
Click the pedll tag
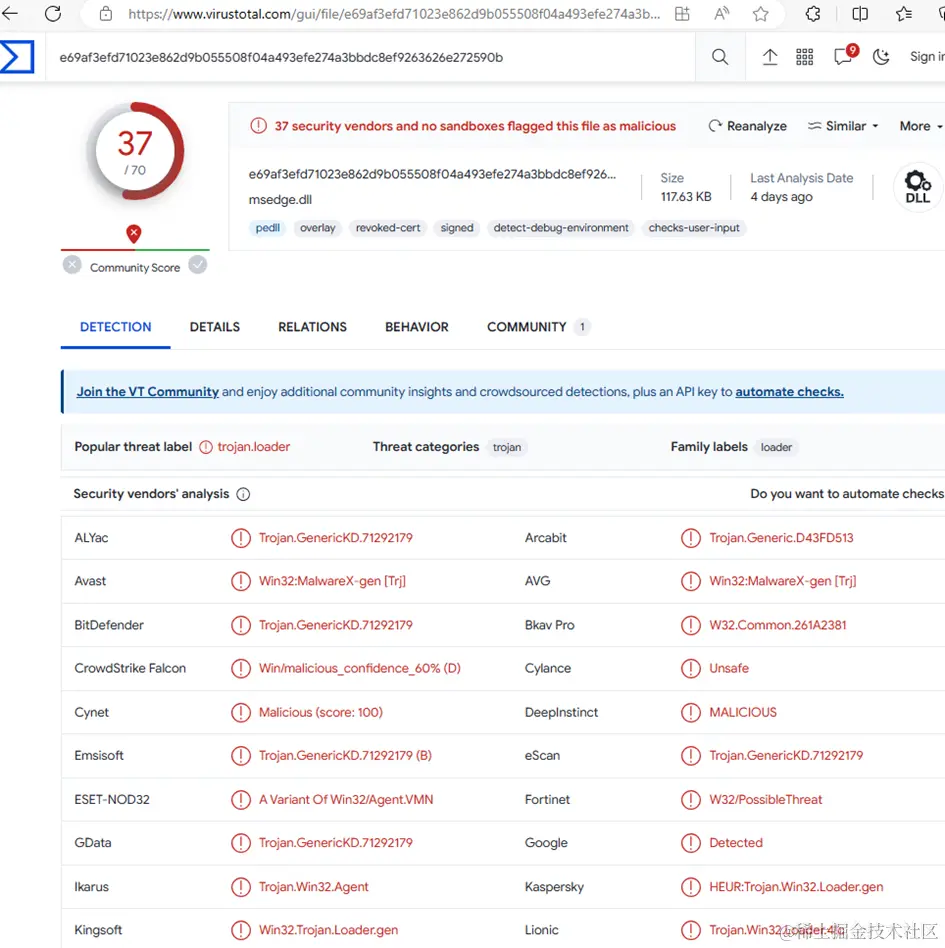coord(267,228)
